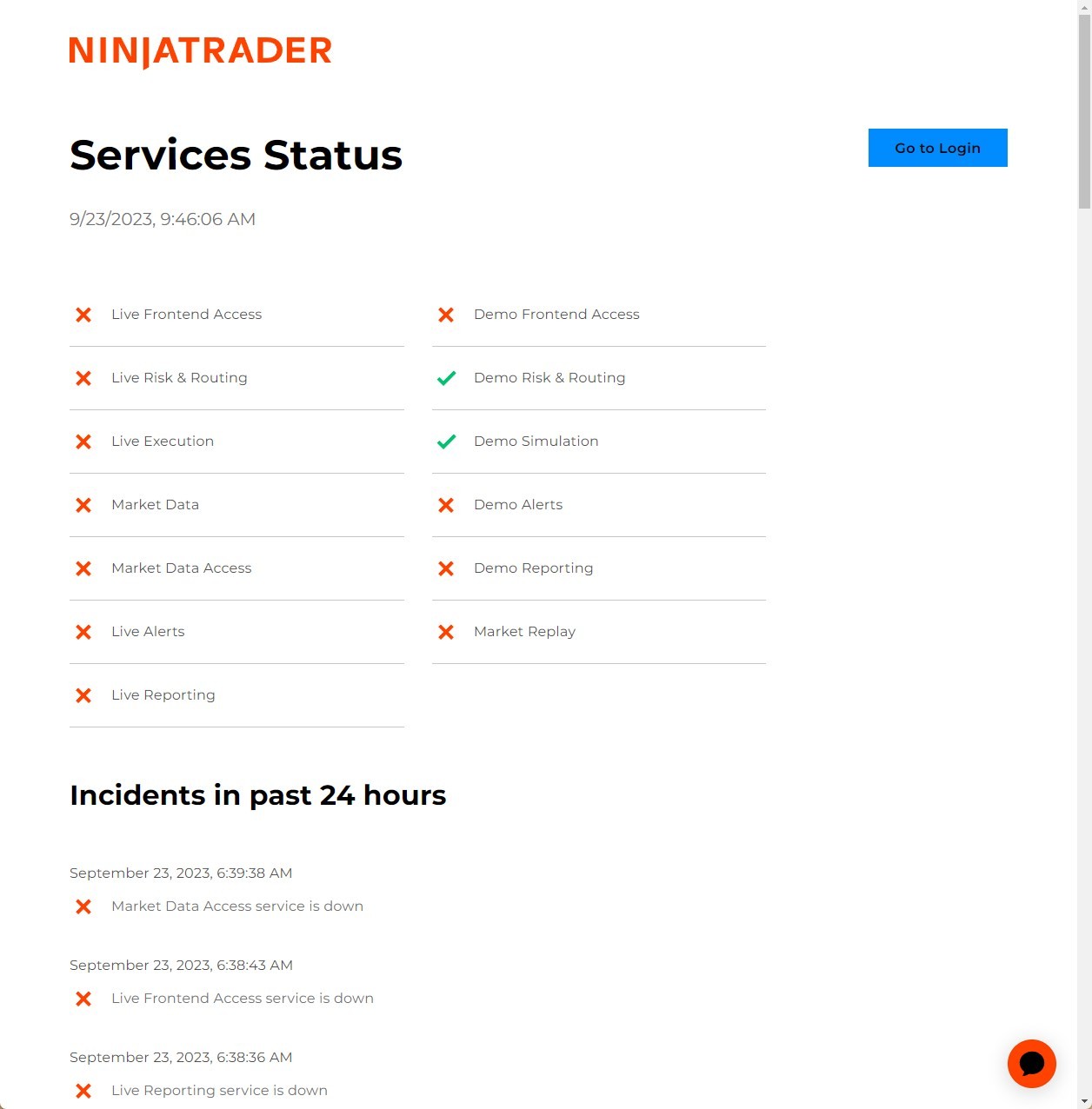This screenshot has height=1109, width=1092.
Task: Select the Live Alerts label
Action: point(148,631)
